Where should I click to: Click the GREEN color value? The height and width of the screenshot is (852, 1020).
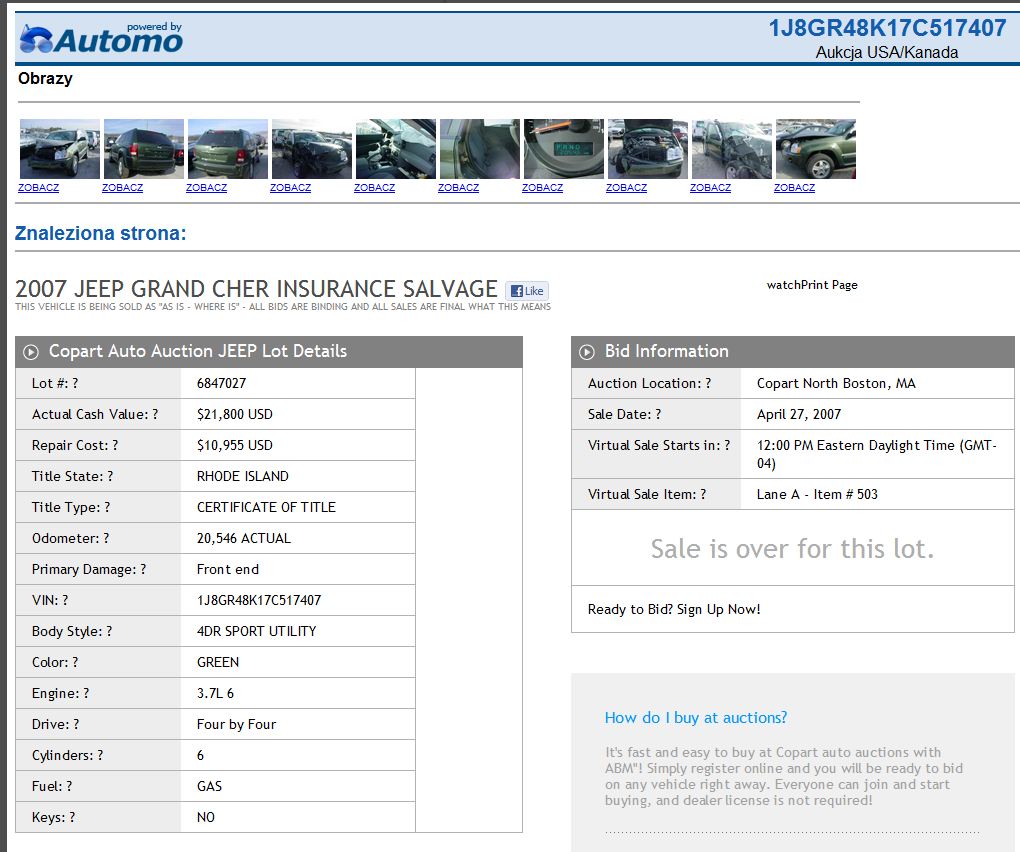(218, 662)
